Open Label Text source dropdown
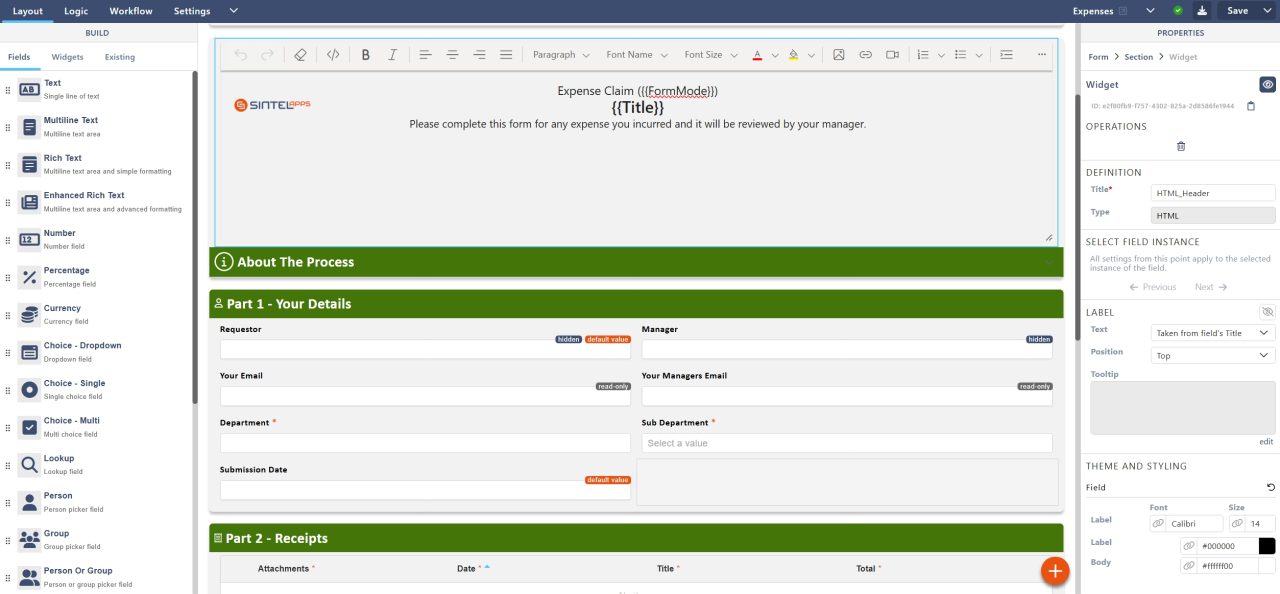 click(x=1213, y=333)
